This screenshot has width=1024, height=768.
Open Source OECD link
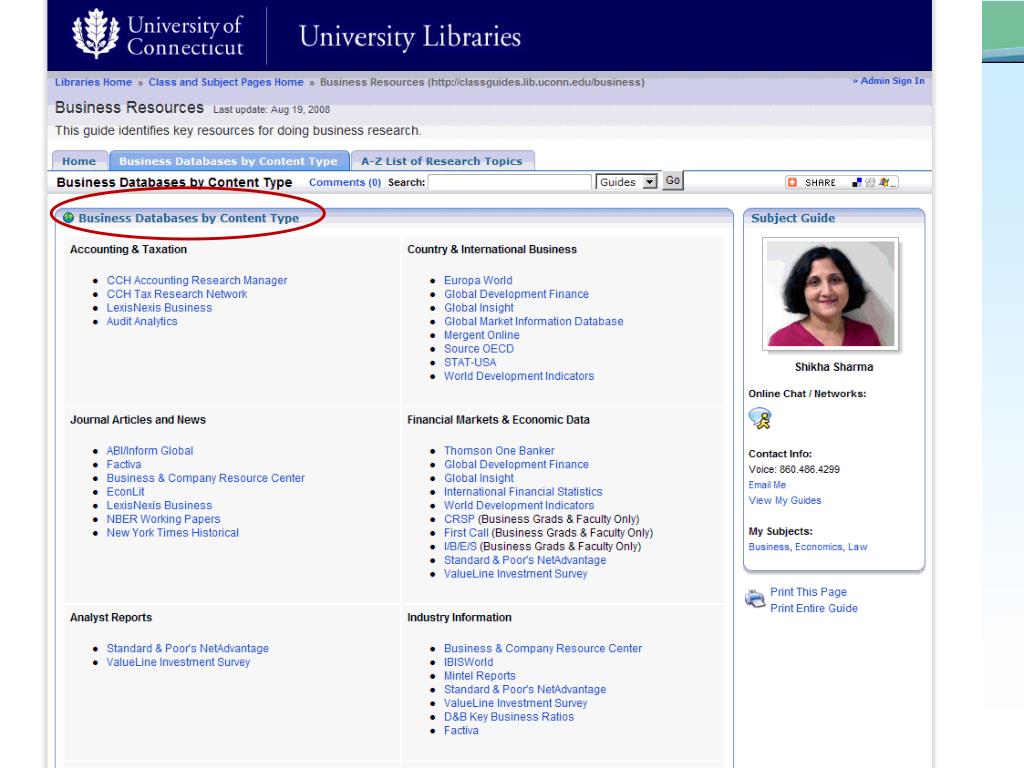pos(479,349)
